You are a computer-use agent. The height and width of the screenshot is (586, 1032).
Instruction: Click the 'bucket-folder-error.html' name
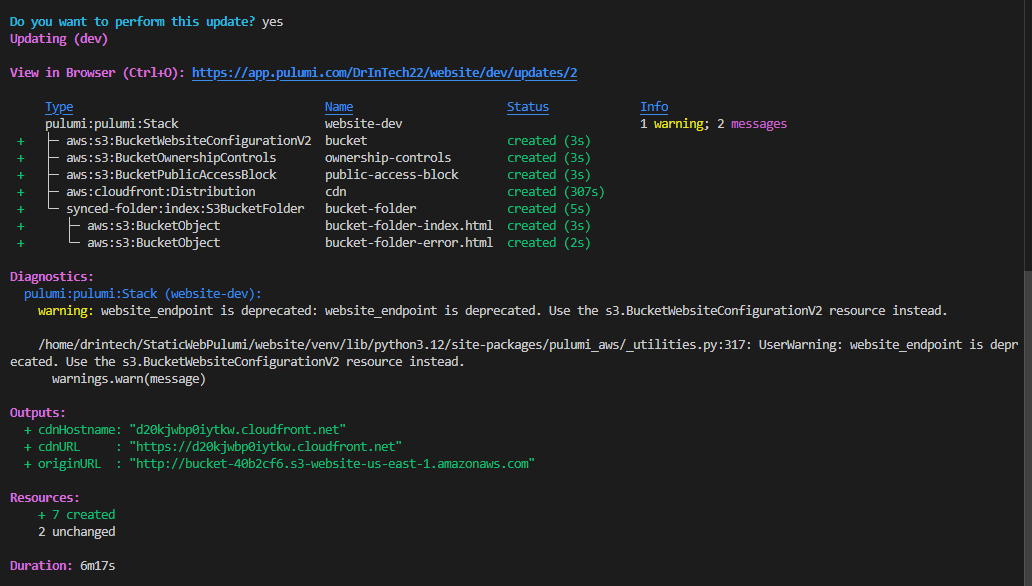(x=409, y=243)
